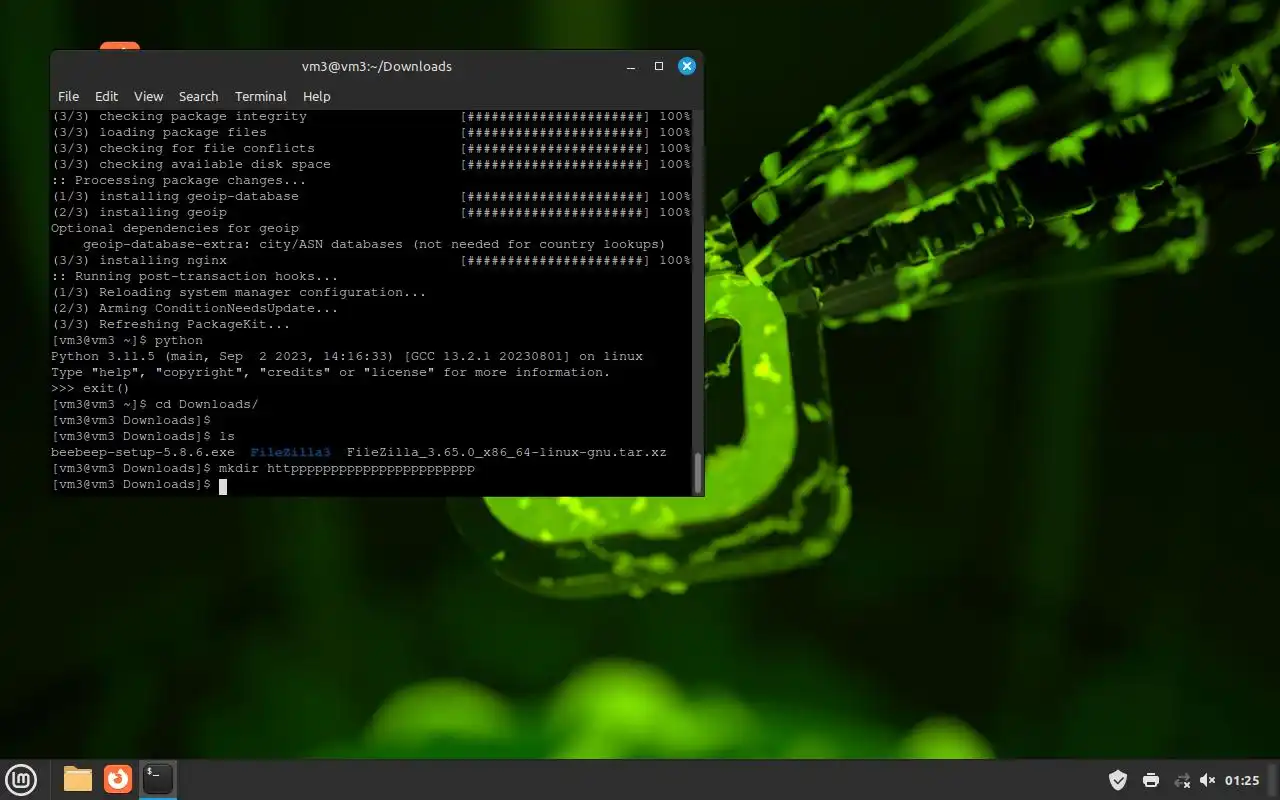Click FileZilla_3.65.0_x86_64-linux-gnu.tar.xz filename
This screenshot has height=800, width=1280.
[x=506, y=452]
